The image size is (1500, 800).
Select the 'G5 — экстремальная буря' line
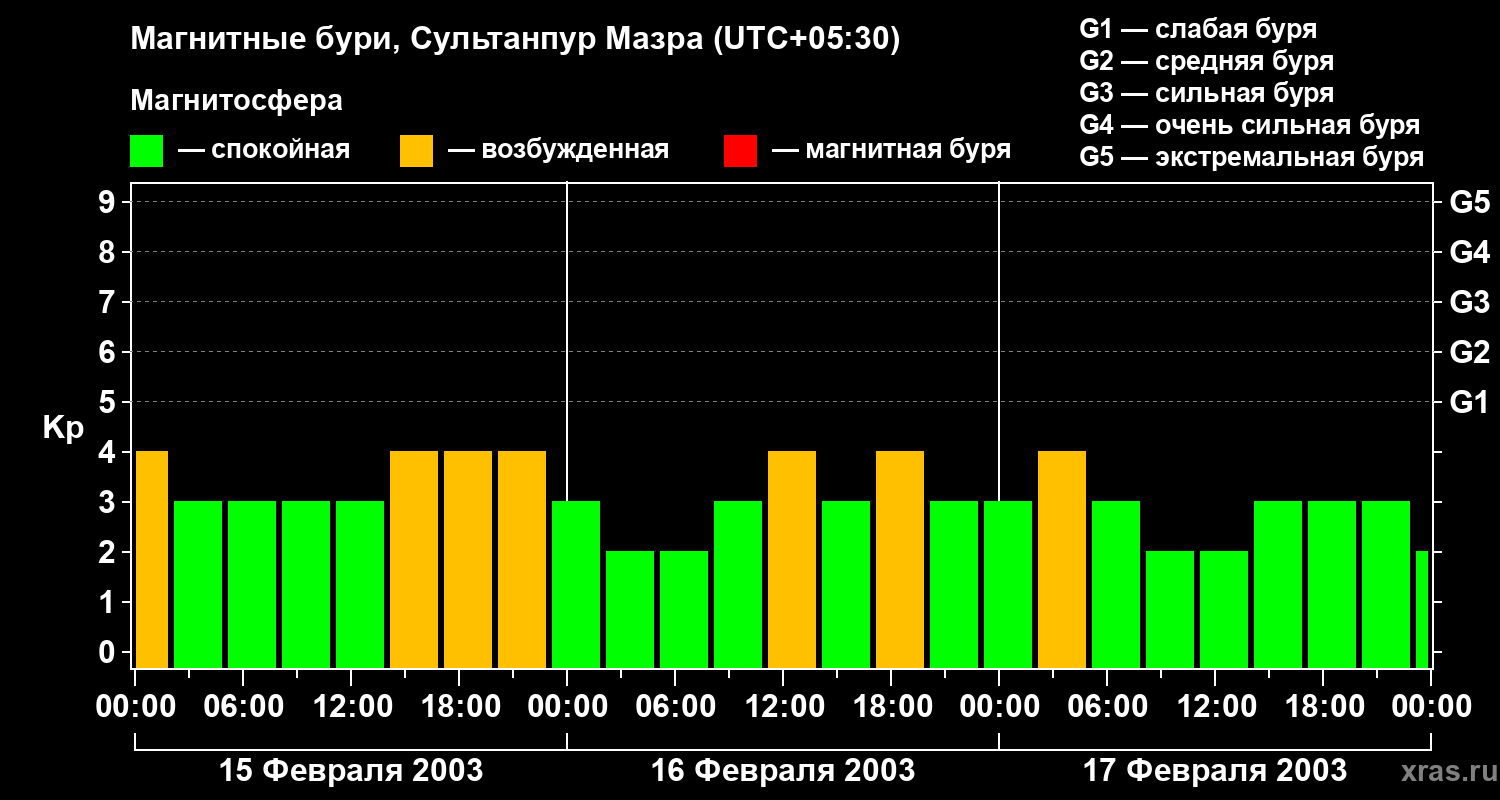point(1252,157)
